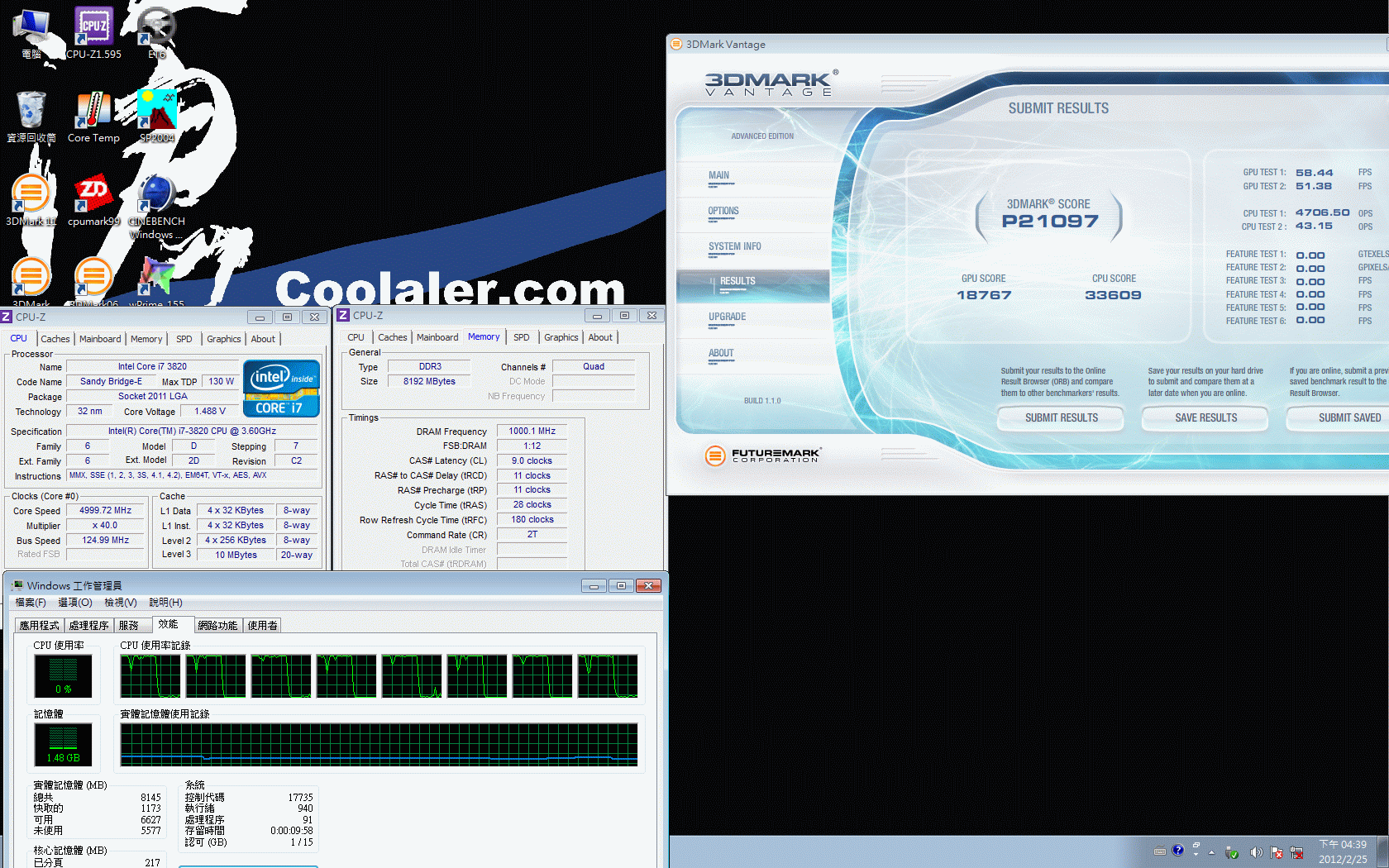The height and width of the screenshot is (868, 1389).
Task: Open Graphics tab in right CPU-Z window
Action: click(x=561, y=337)
